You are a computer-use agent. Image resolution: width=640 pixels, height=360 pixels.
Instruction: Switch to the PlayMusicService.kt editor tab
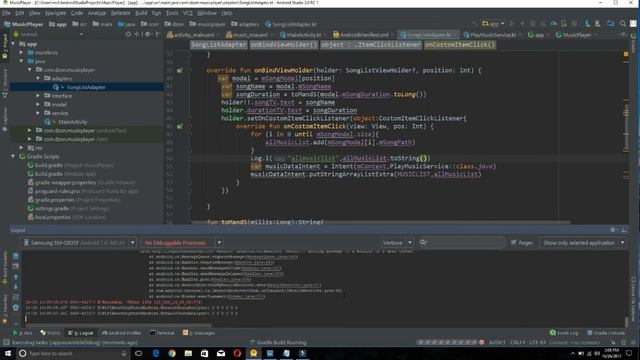491,35
